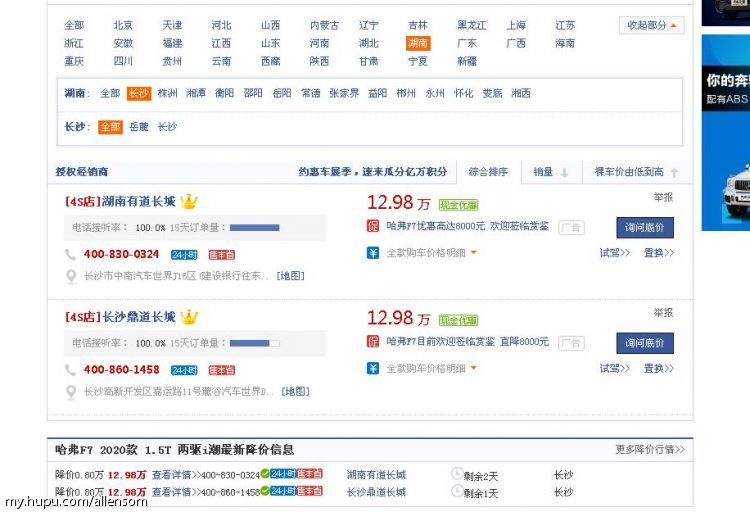
Task: Select 综合排序 sorting tab
Action: (x=488, y=172)
